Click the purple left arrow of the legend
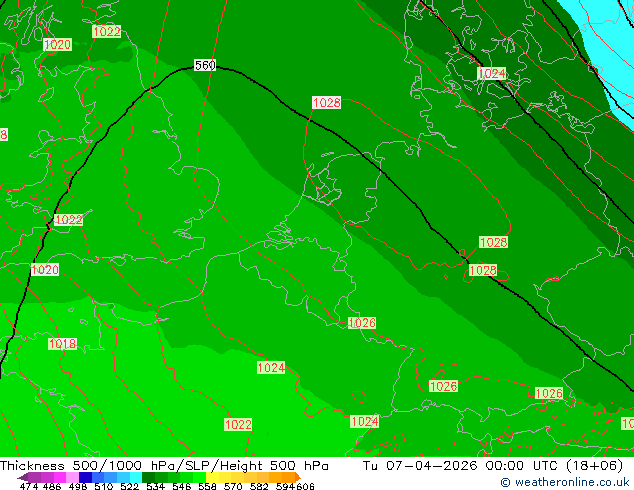The height and width of the screenshot is (490, 634). click(x=23, y=477)
